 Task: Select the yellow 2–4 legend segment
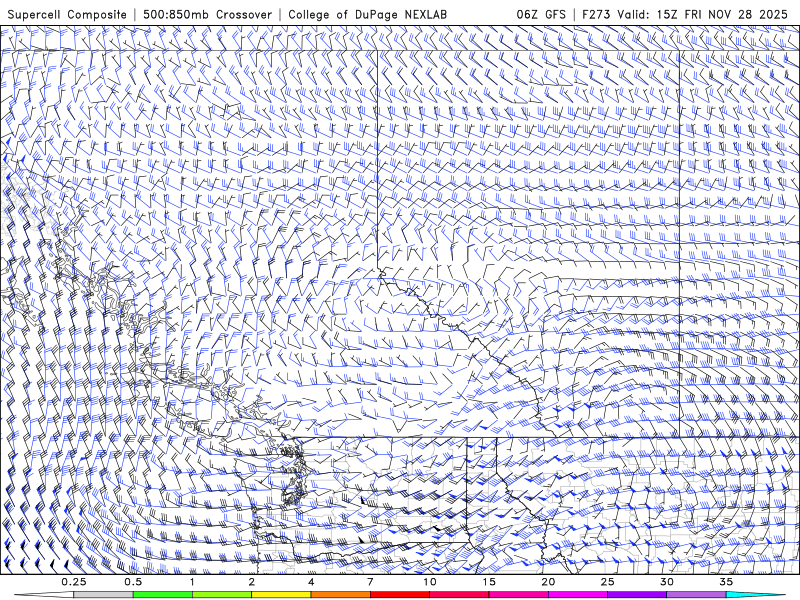tap(281, 595)
